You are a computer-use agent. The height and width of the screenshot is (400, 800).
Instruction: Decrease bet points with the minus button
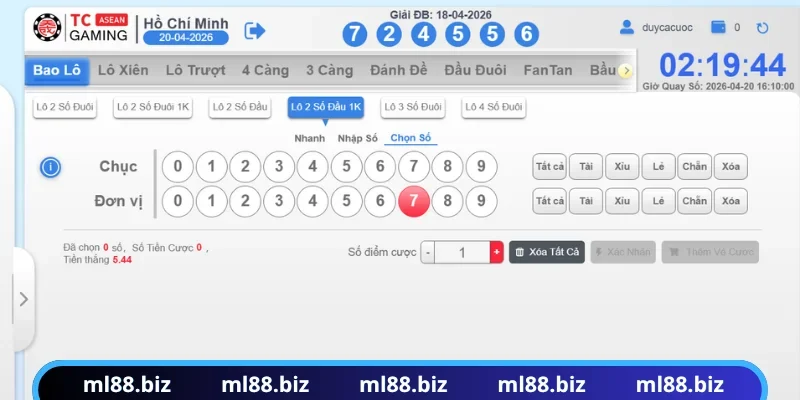pyautogui.click(x=428, y=253)
